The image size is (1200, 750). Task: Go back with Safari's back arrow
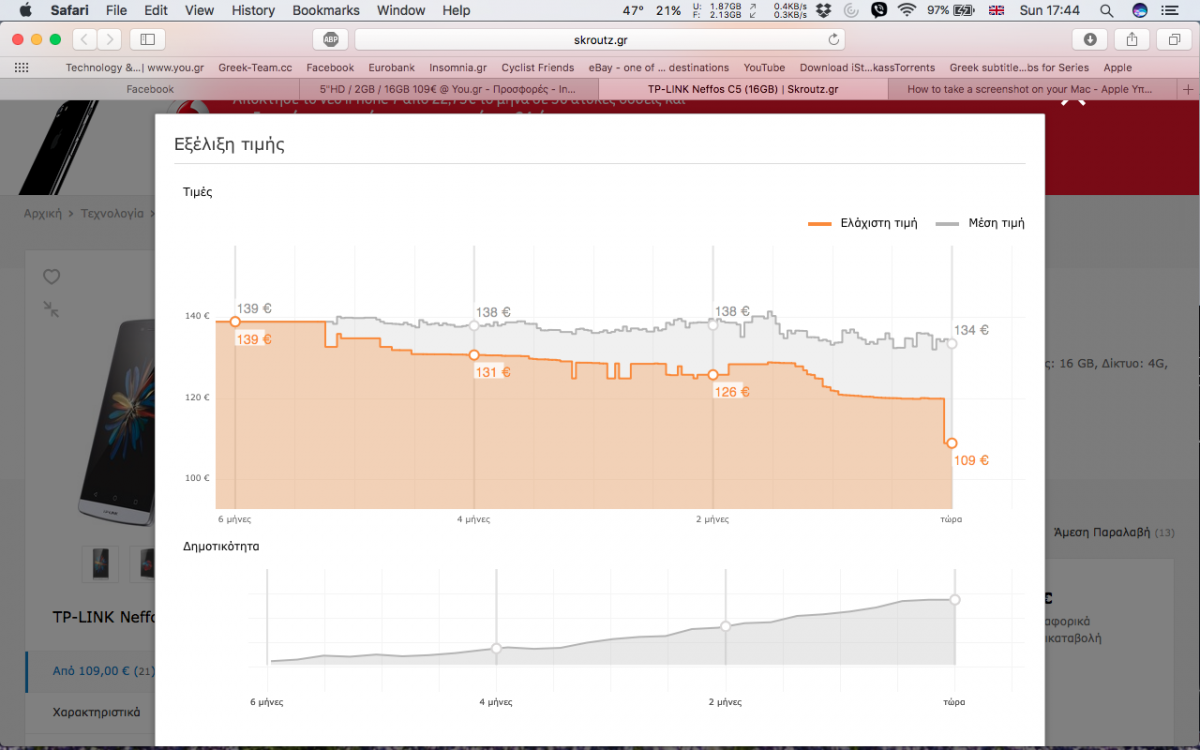(x=85, y=39)
